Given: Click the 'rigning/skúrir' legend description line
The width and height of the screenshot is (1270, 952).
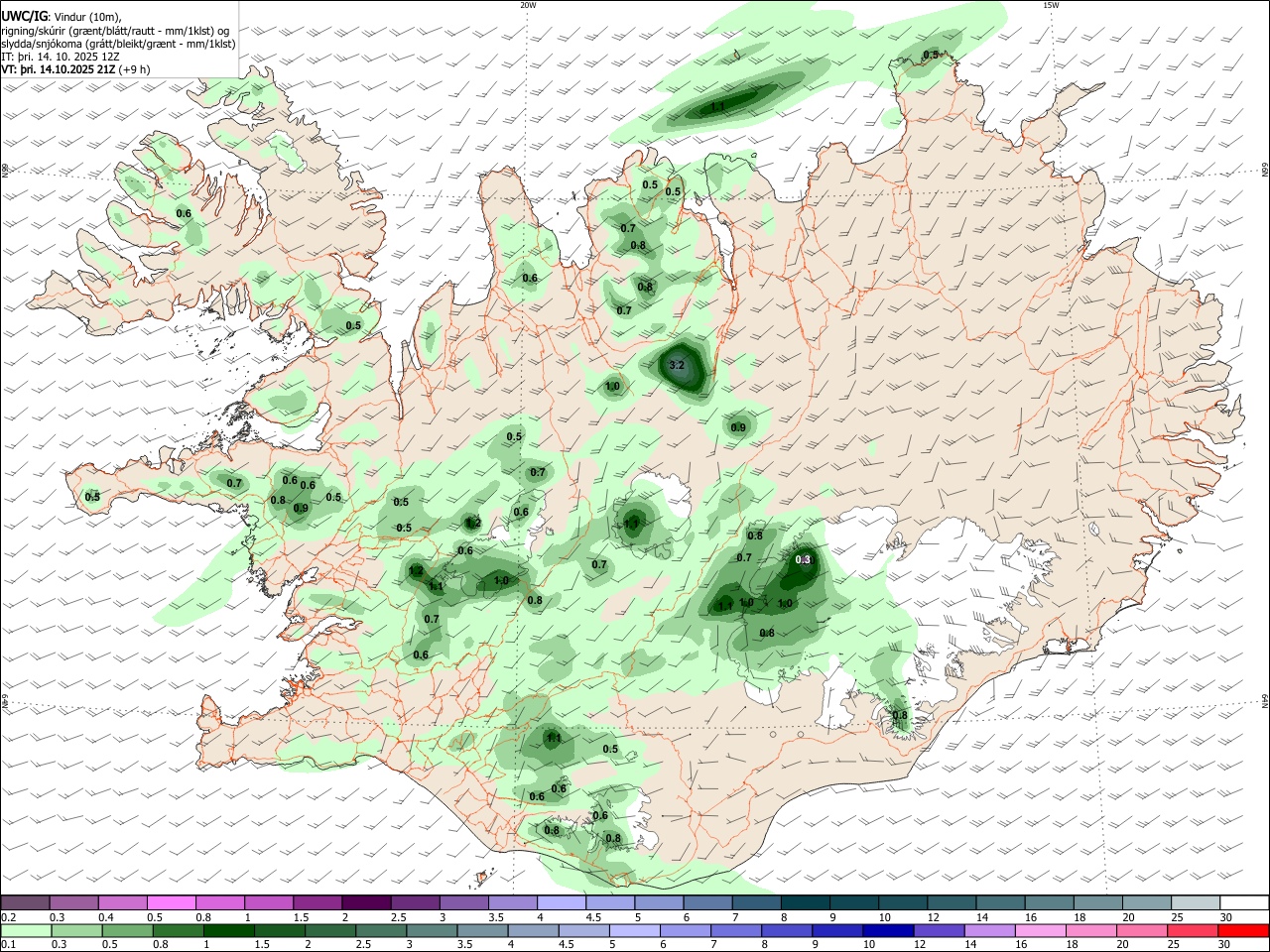Looking at the screenshot, I should 115,31.
